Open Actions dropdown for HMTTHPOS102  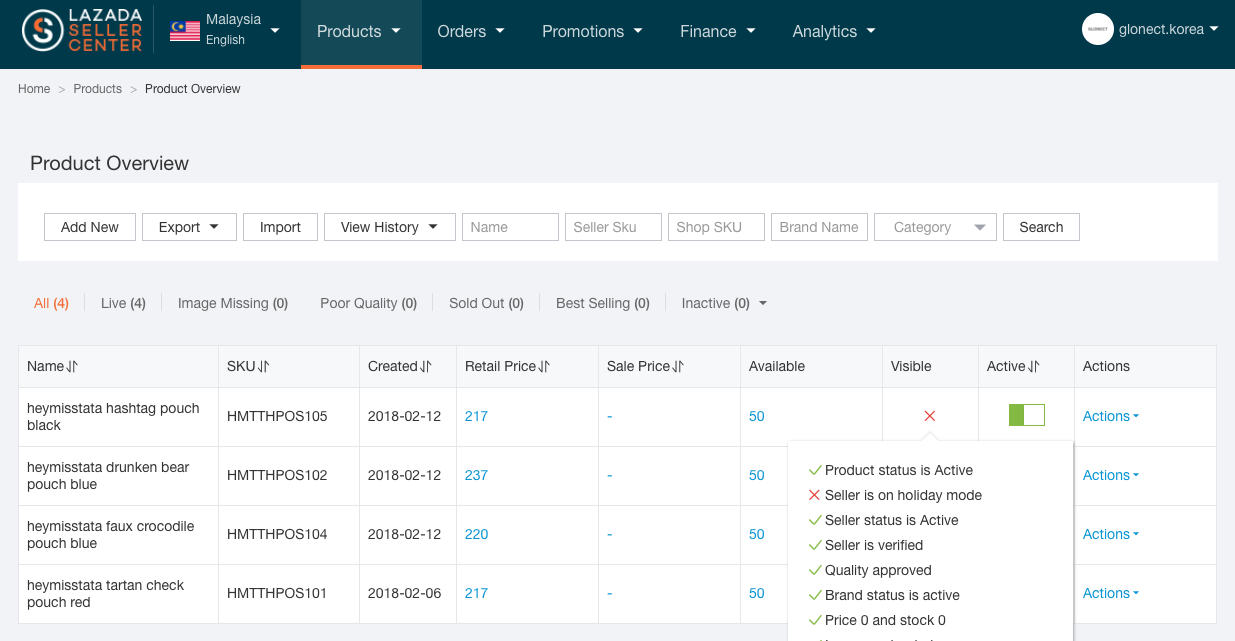click(x=1111, y=475)
